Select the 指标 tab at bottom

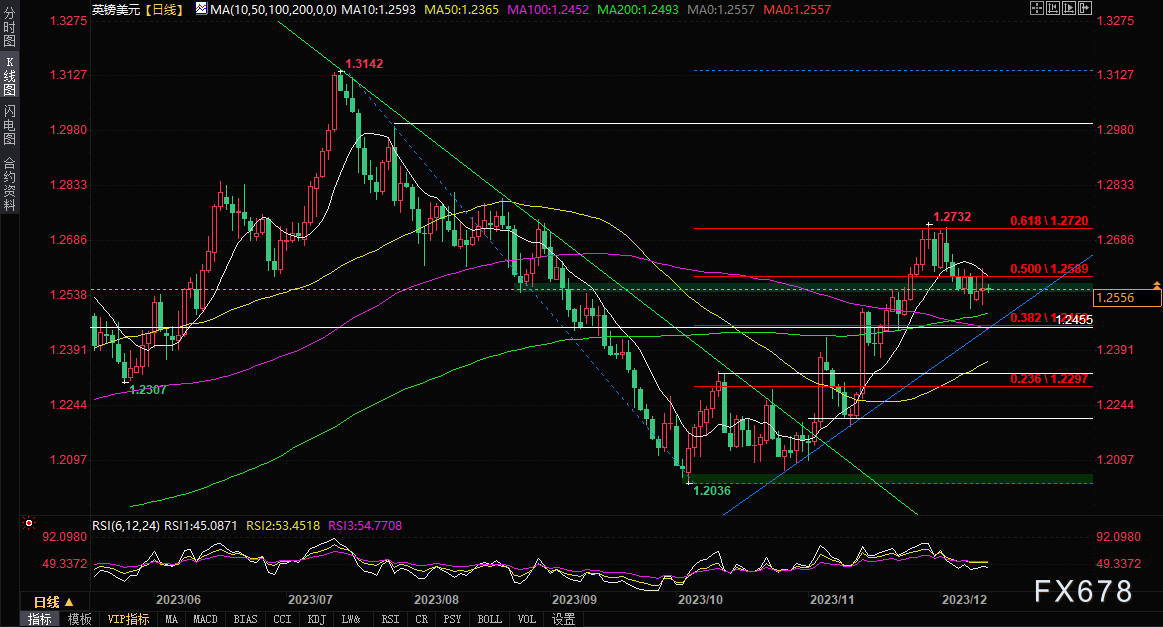click(x=40, y=619)
